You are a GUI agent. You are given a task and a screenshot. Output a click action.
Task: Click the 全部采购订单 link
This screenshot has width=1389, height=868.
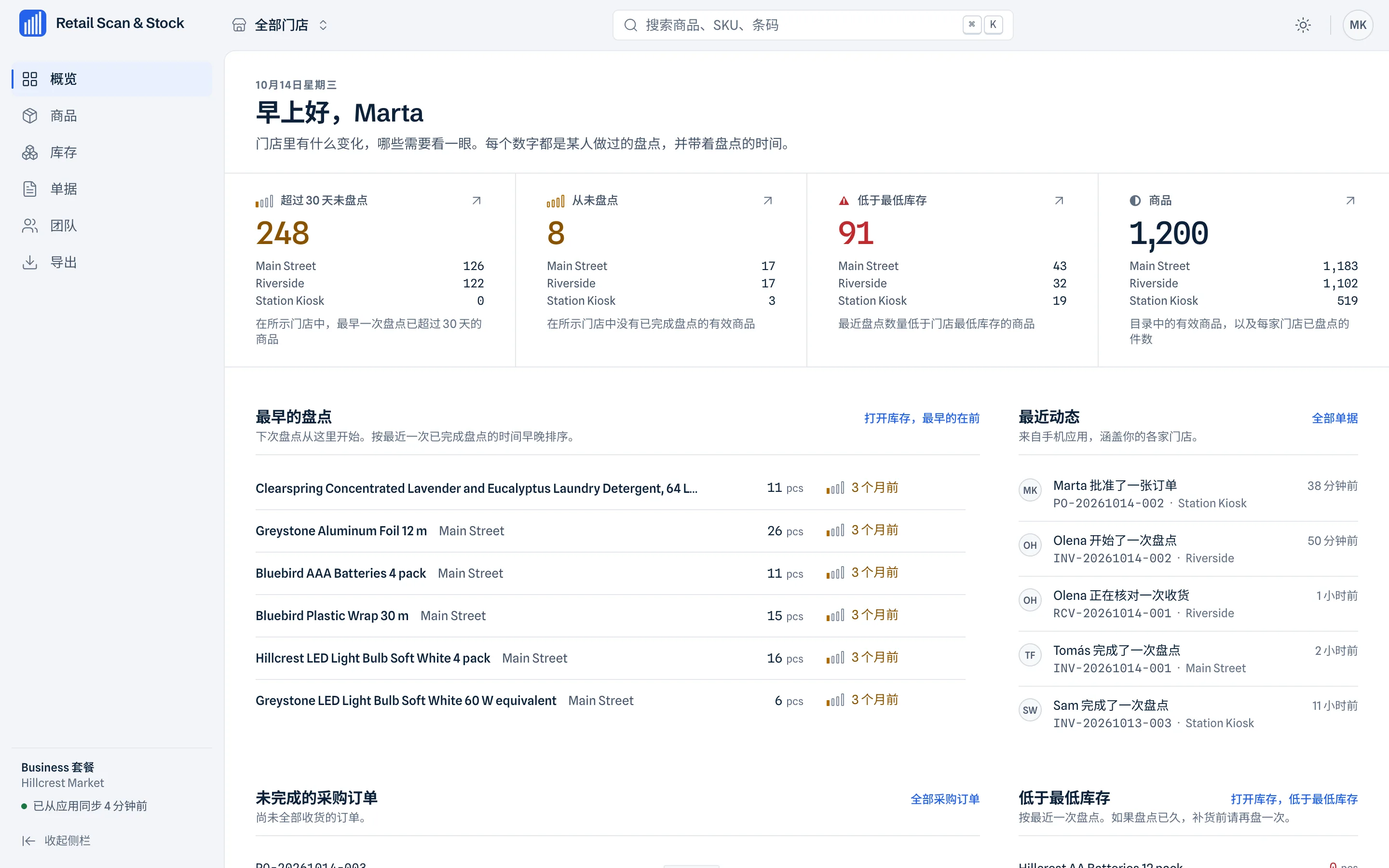945,799
